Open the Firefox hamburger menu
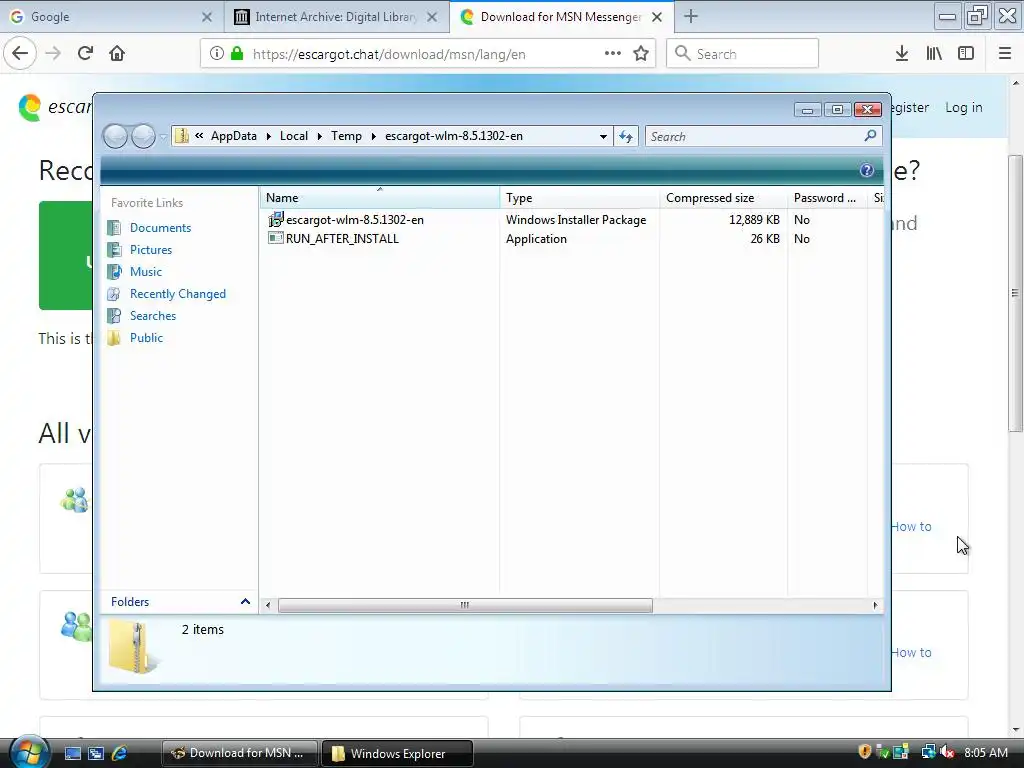 (1005, 54)
